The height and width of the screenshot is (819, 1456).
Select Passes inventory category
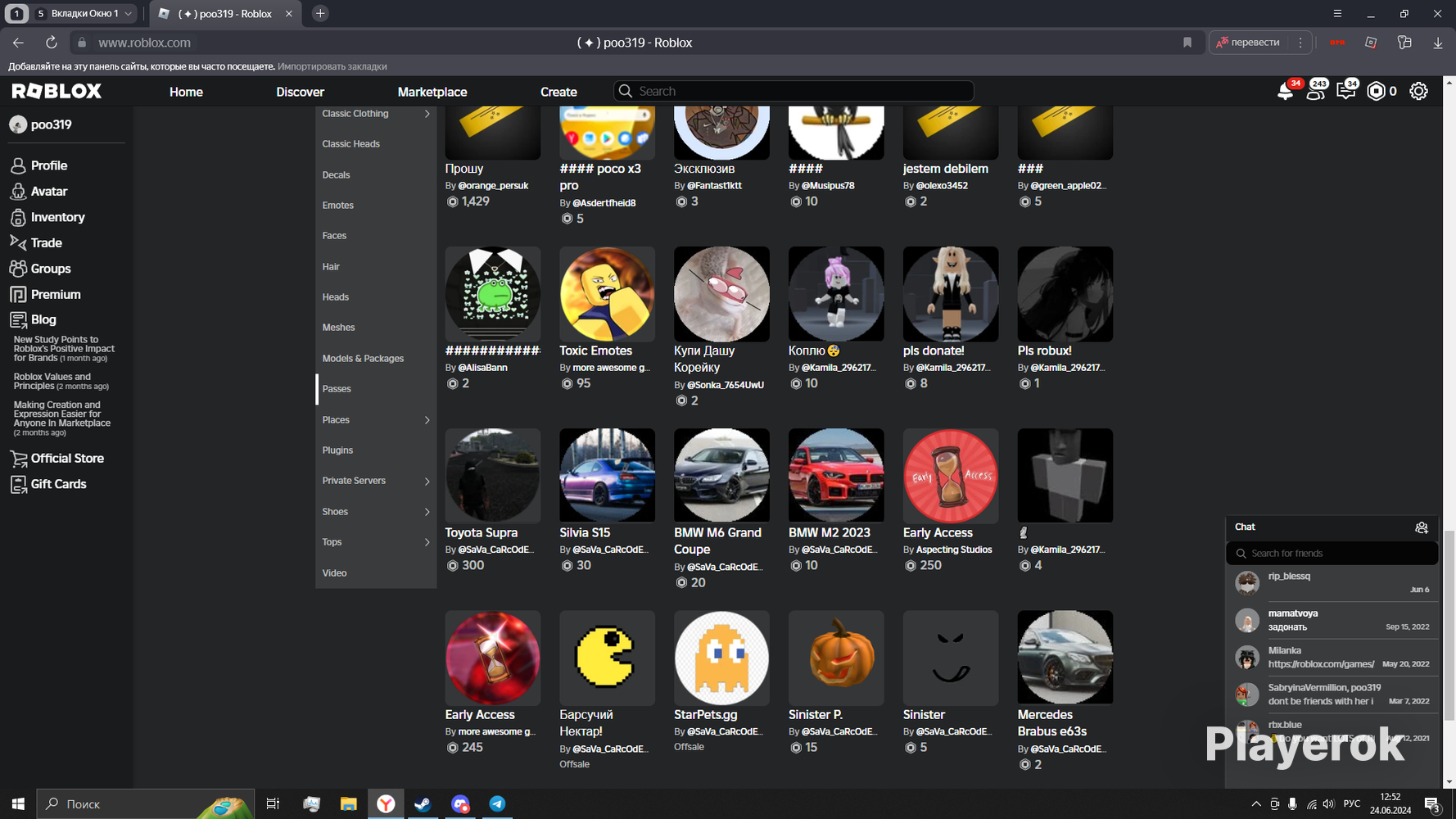tap(337, 389)
